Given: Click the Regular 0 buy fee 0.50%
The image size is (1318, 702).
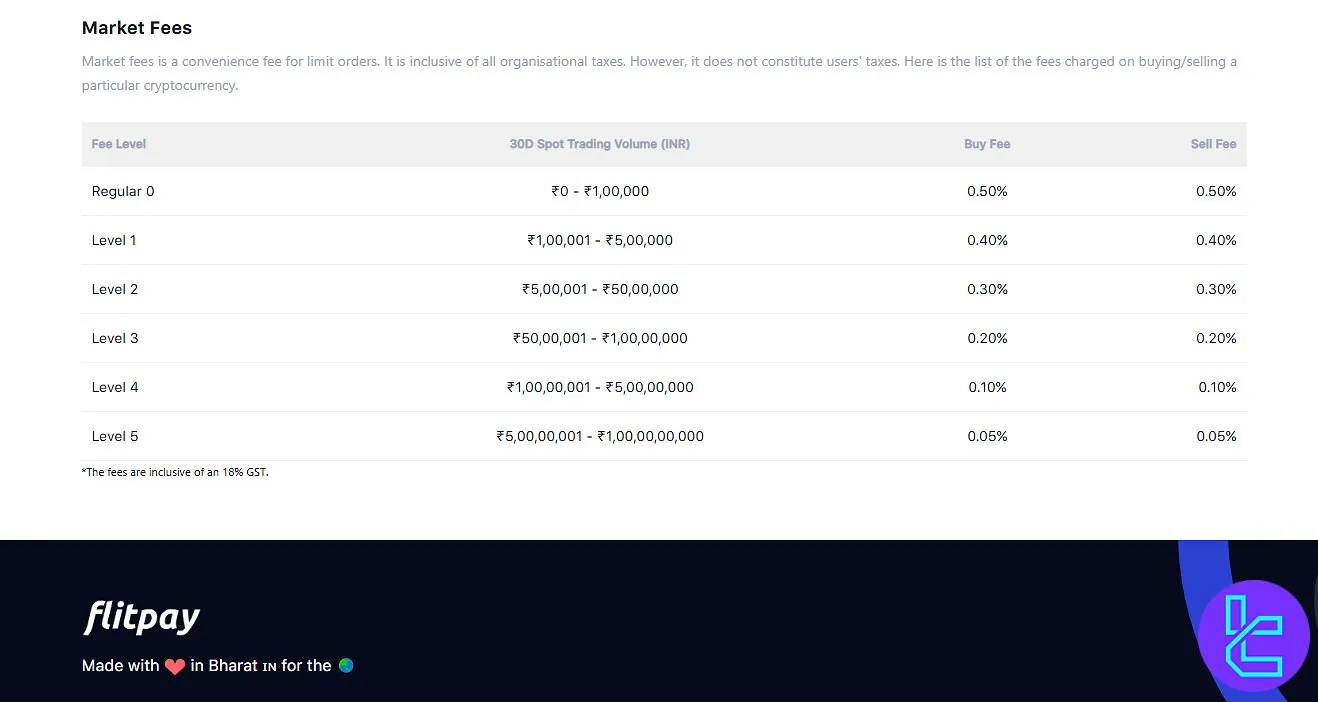Looking at the screenshot, I should coord(987,191).
